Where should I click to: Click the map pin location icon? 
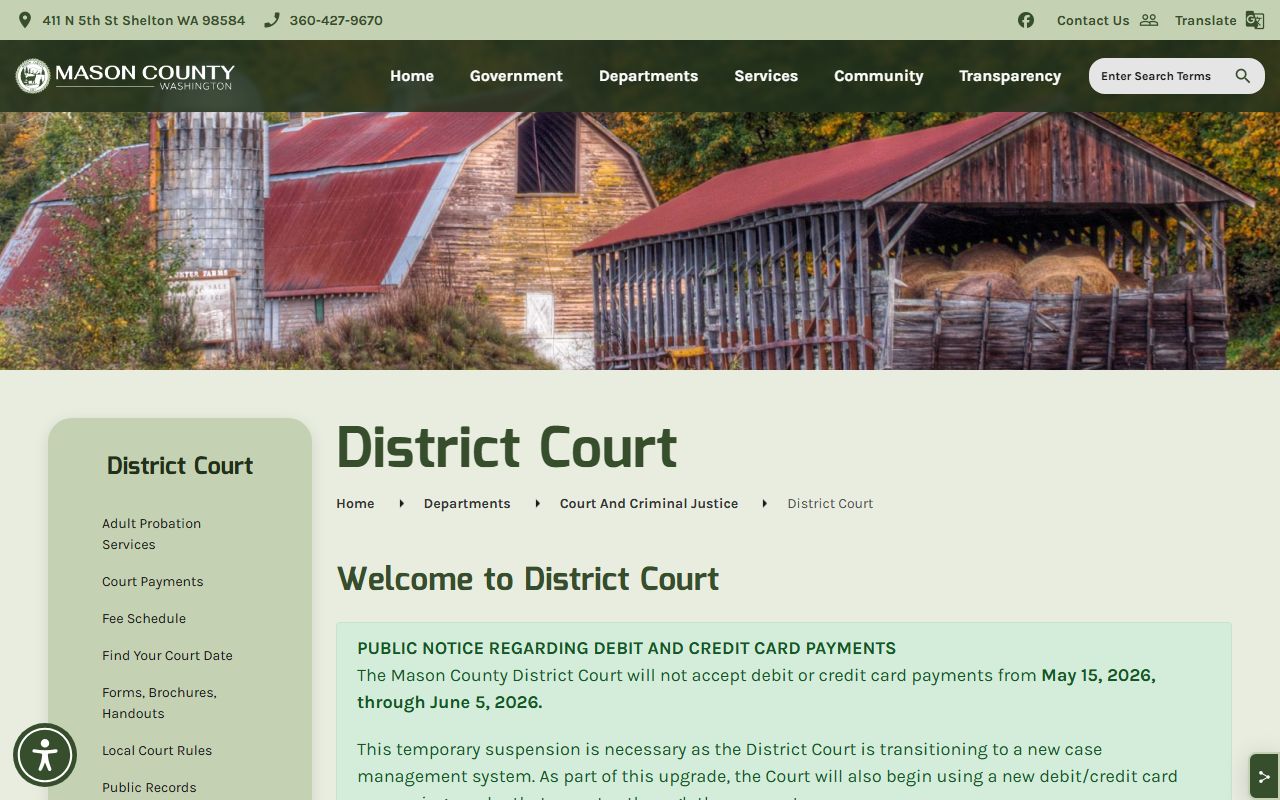point(25,20)
